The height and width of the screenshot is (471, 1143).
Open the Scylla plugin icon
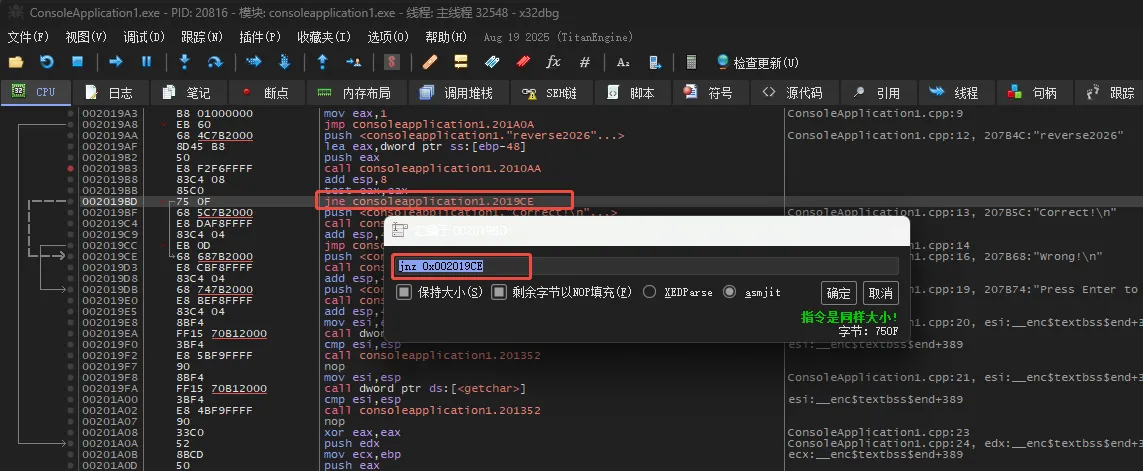pyautogui.click(x=392, y=62)
